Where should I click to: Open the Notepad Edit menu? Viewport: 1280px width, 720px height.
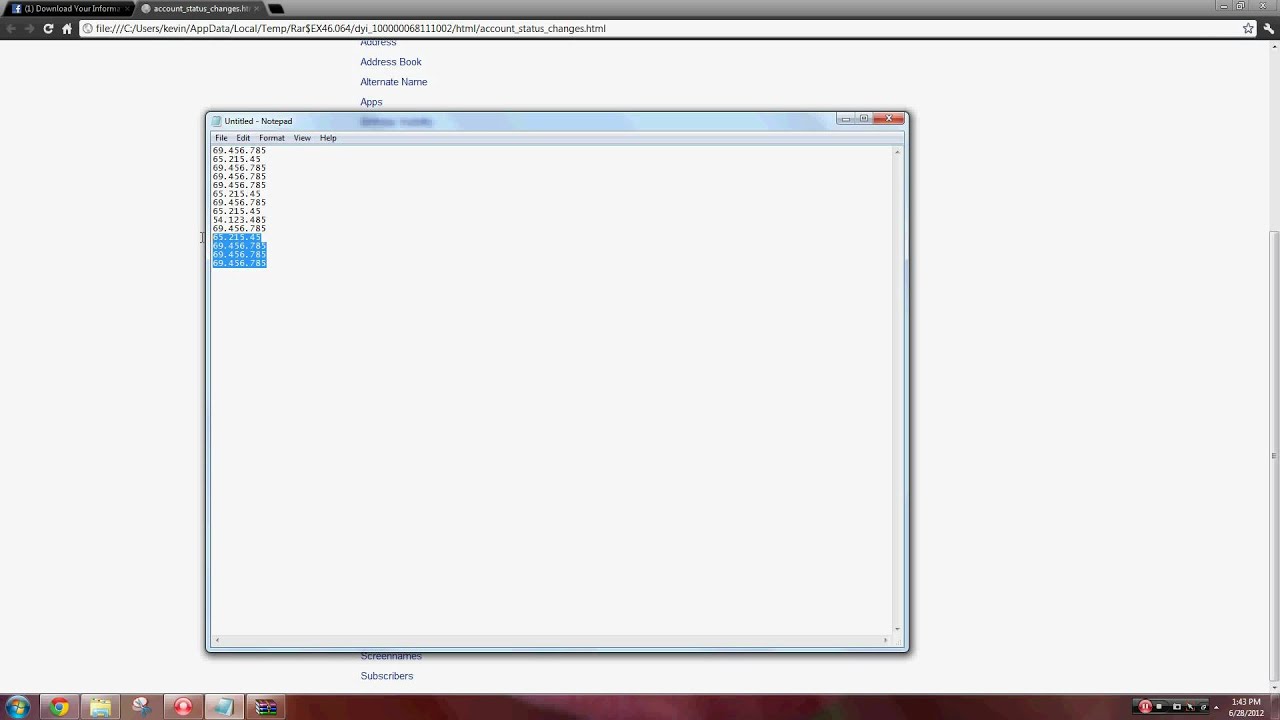(243, 138)
